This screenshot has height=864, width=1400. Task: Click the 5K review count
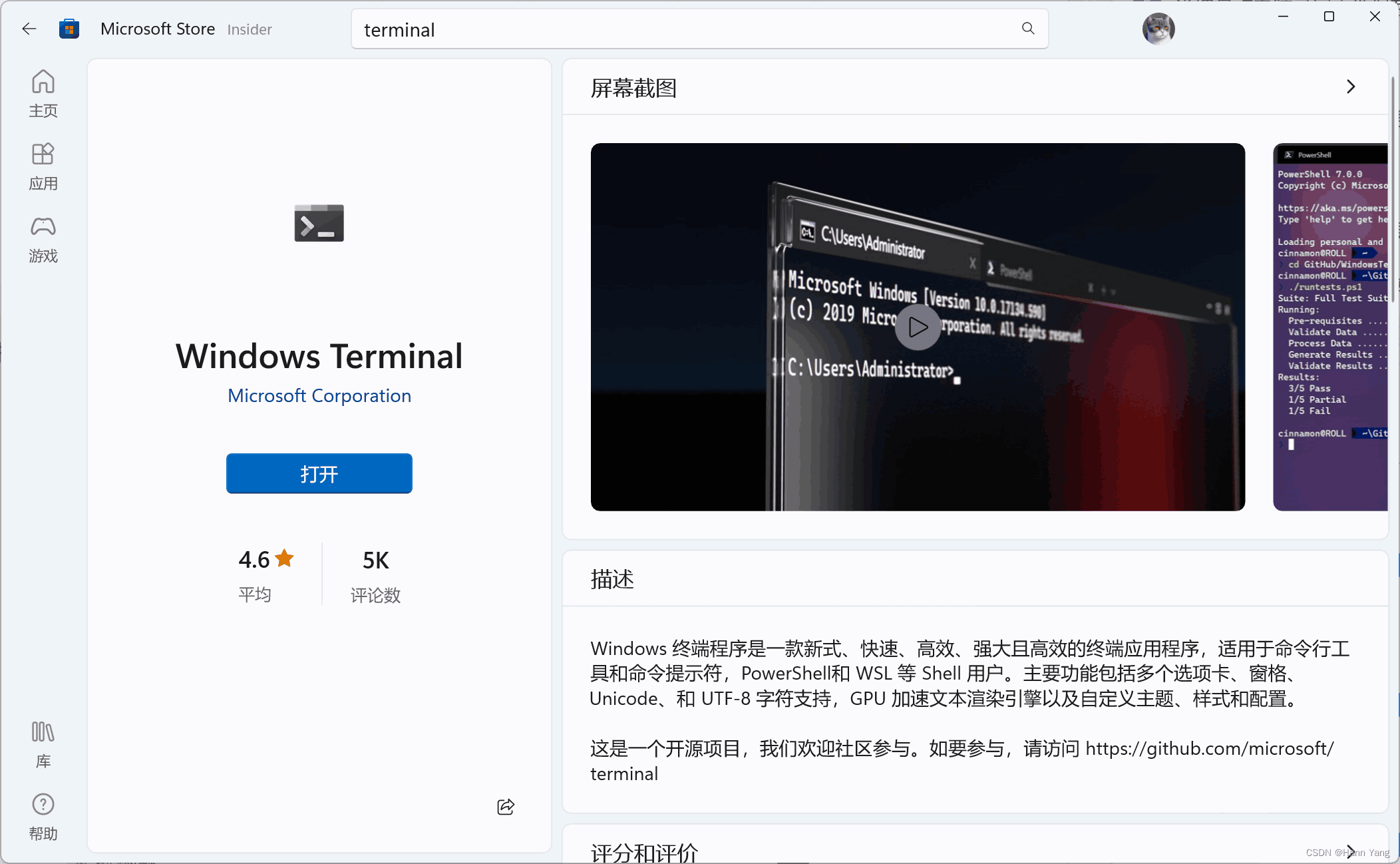tap(376, 574)
